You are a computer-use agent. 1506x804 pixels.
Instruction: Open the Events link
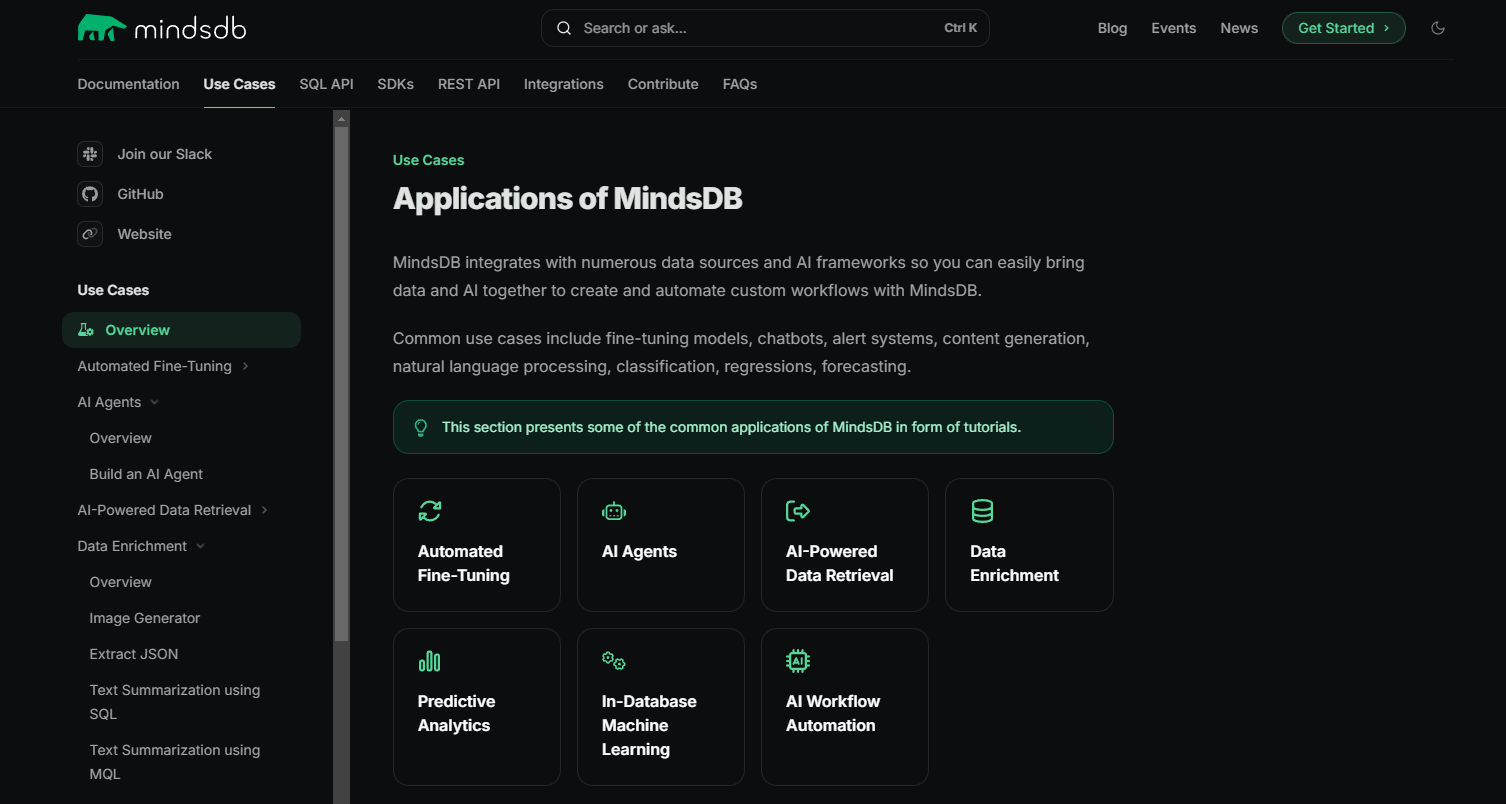pos(1173,28)
